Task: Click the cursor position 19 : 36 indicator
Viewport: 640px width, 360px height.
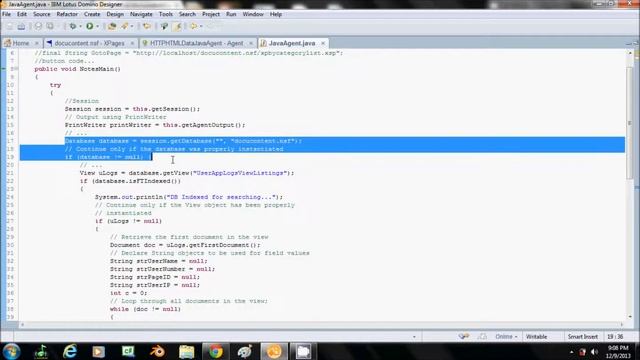Action: pyautogui.click(x=615, y=337)
